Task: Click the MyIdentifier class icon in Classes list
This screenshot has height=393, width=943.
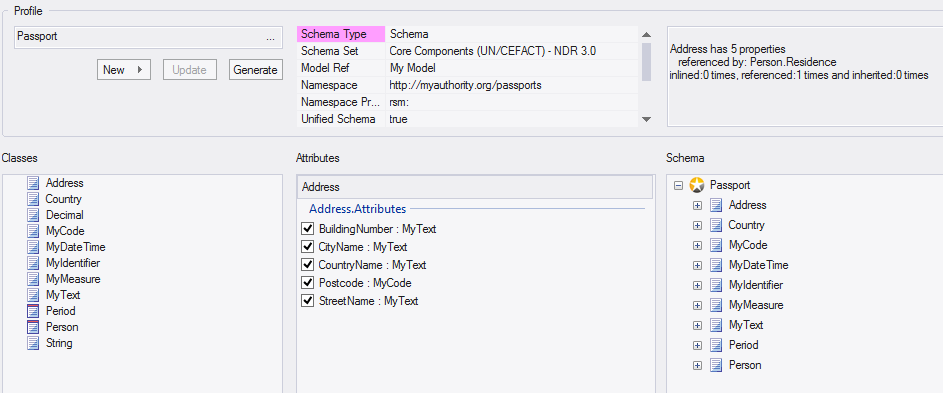Action: coord(32,263)
